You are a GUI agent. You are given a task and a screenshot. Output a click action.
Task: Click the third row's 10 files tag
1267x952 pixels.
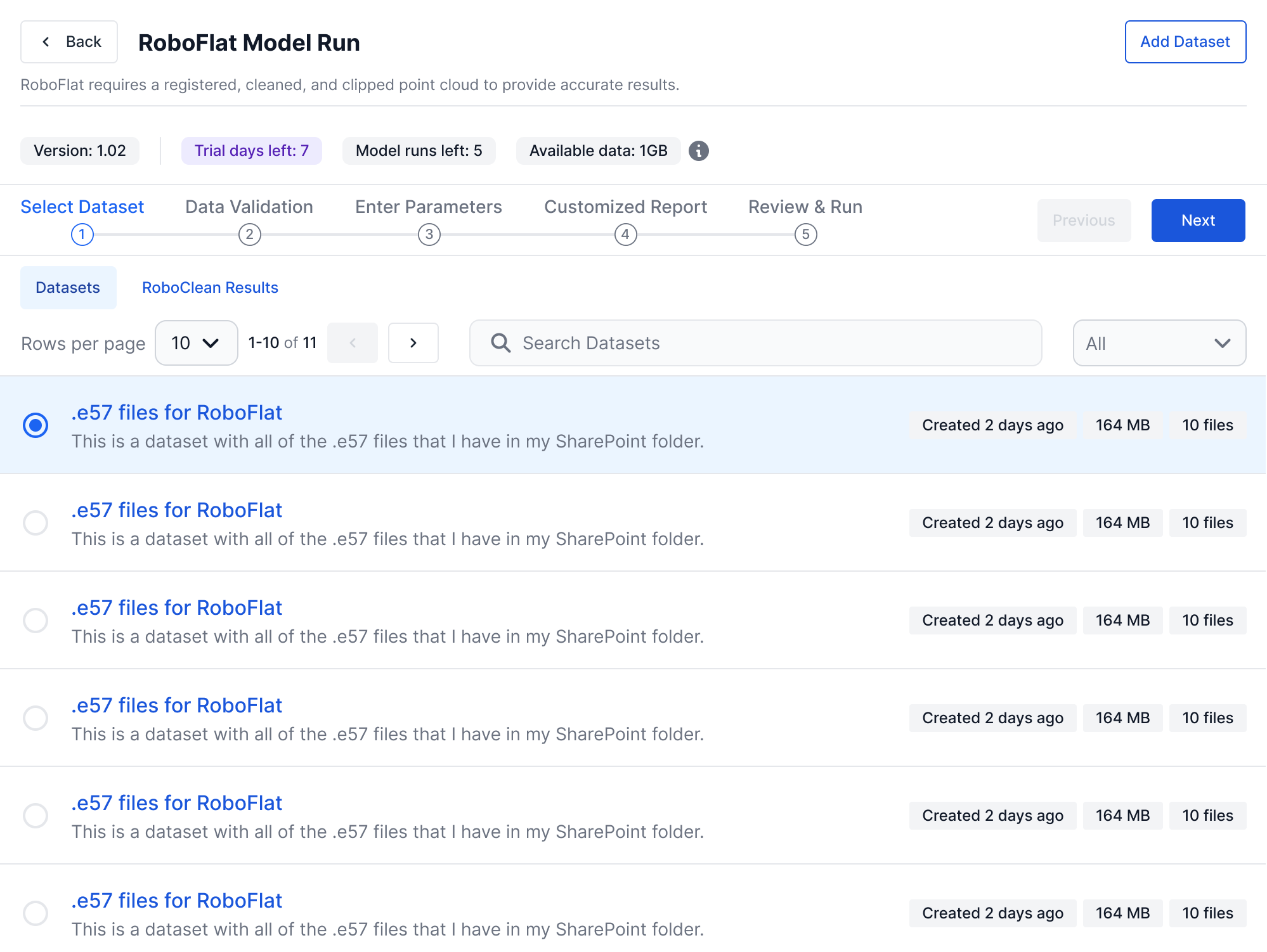pyautogui.click(x=1208, y=621)
